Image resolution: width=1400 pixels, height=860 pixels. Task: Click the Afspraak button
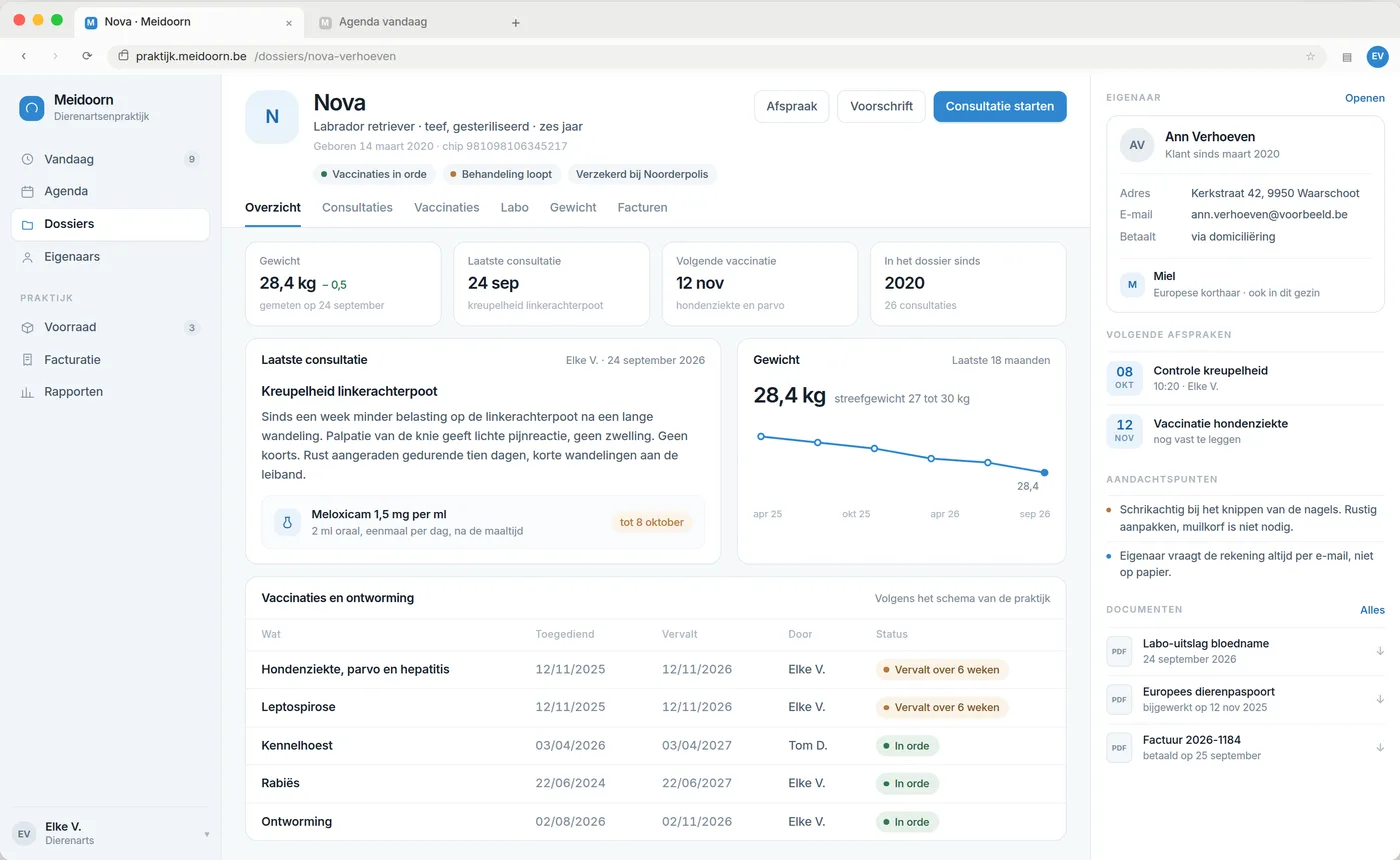click(x=791, y=106)
